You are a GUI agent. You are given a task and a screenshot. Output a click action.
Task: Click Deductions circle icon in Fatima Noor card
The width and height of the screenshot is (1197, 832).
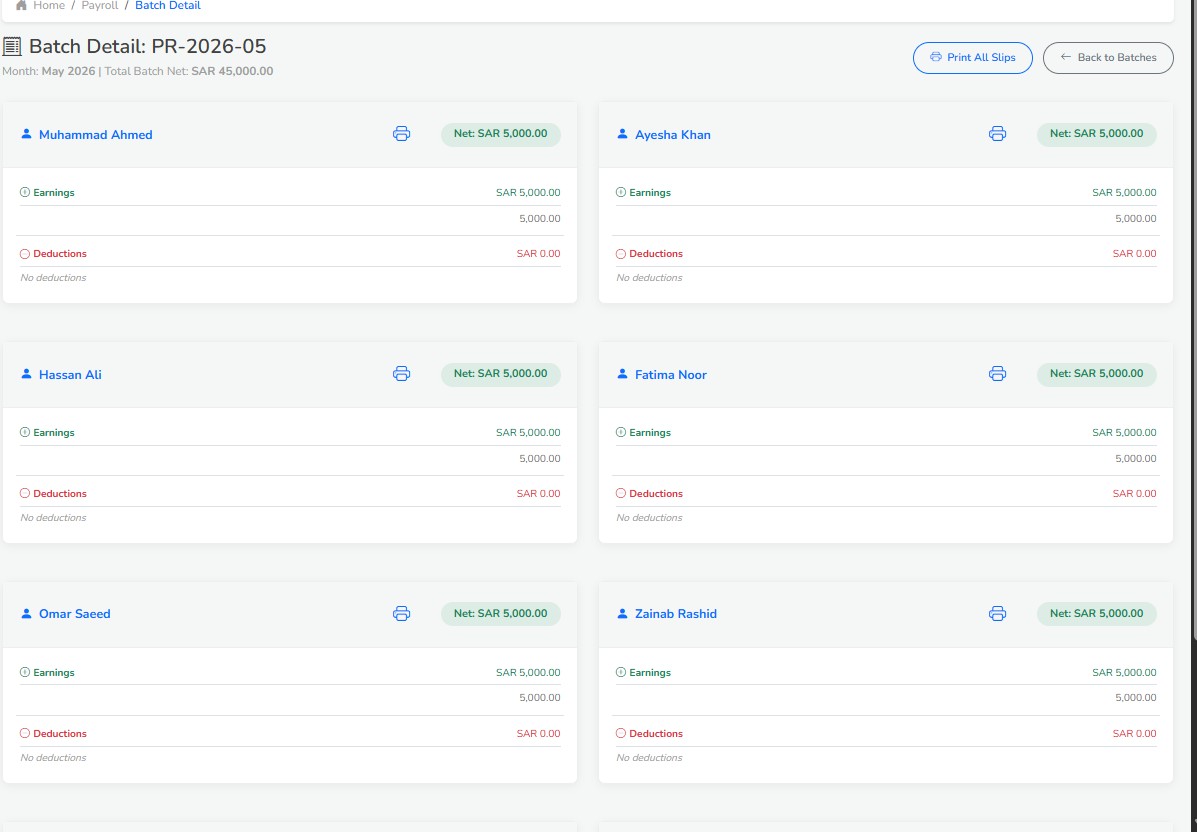coord(621,494)
